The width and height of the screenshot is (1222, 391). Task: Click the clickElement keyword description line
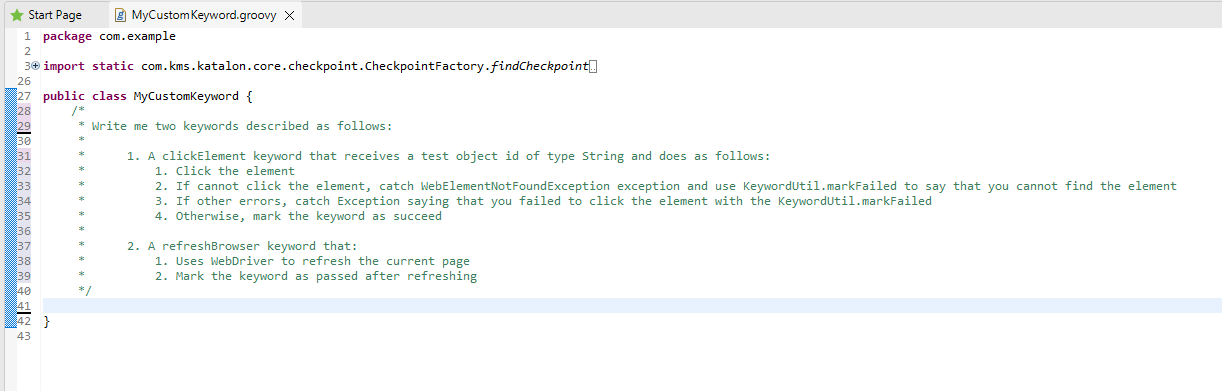[x=448, y=156]
